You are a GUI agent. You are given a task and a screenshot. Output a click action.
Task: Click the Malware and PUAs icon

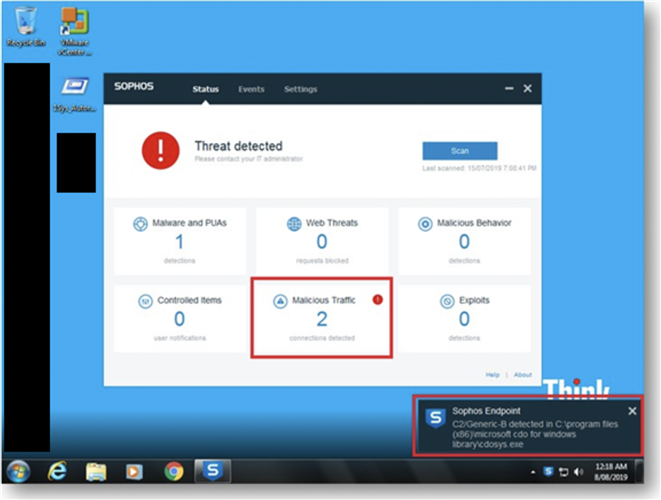tap(140, 224)
